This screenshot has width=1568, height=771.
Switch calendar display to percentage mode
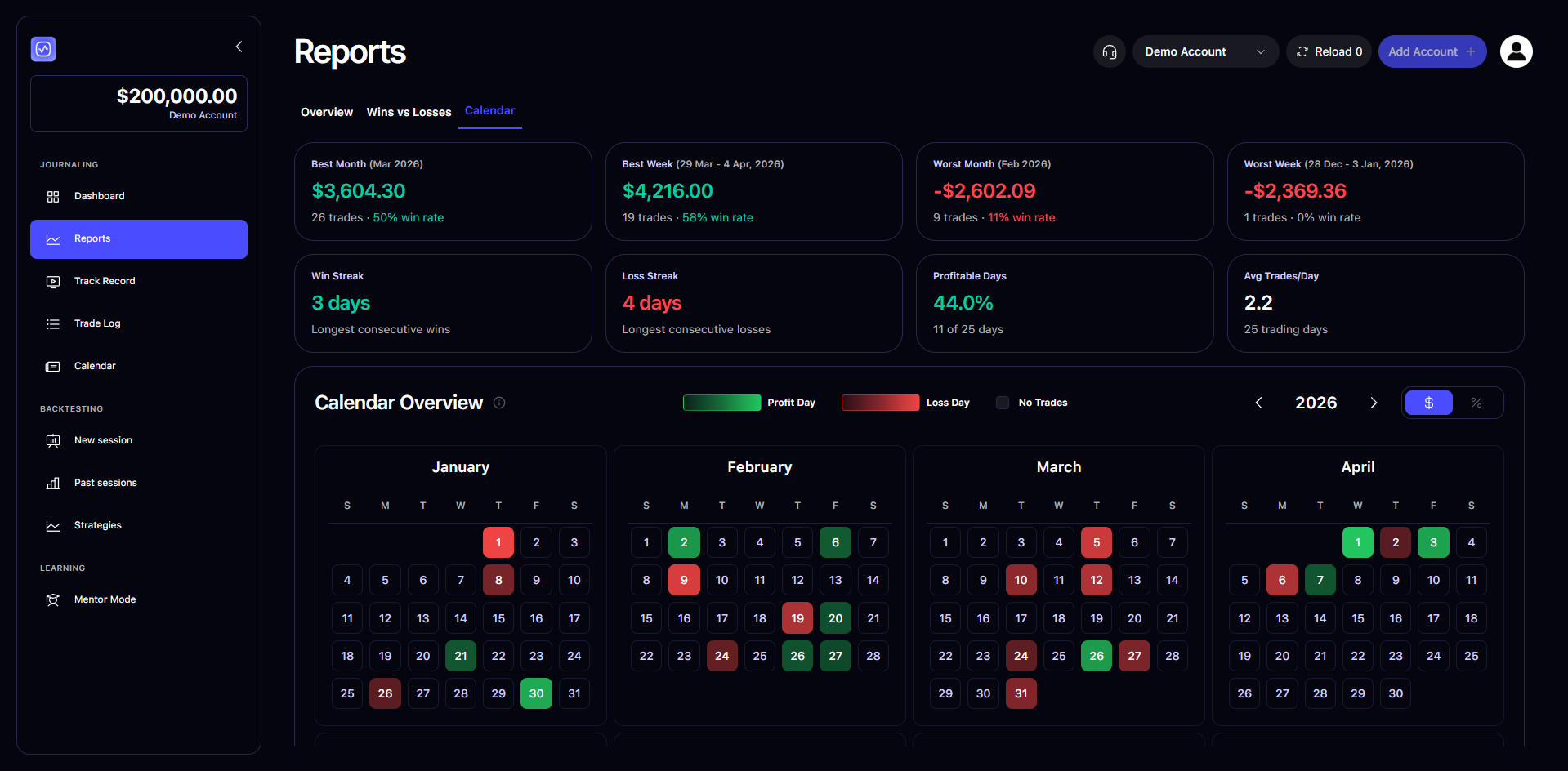[x=1476, y=402]
